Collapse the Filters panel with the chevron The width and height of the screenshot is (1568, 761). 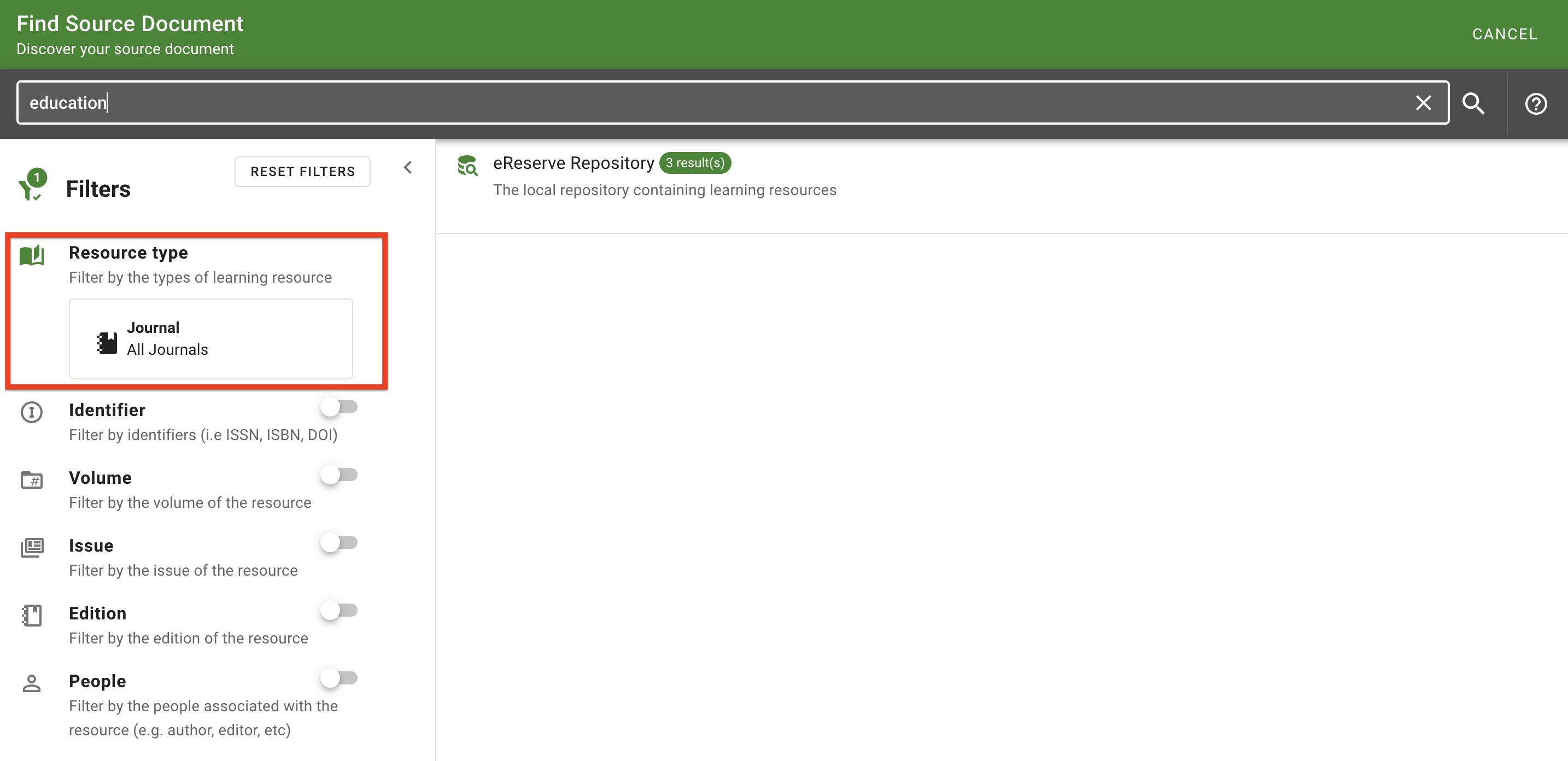408,167
